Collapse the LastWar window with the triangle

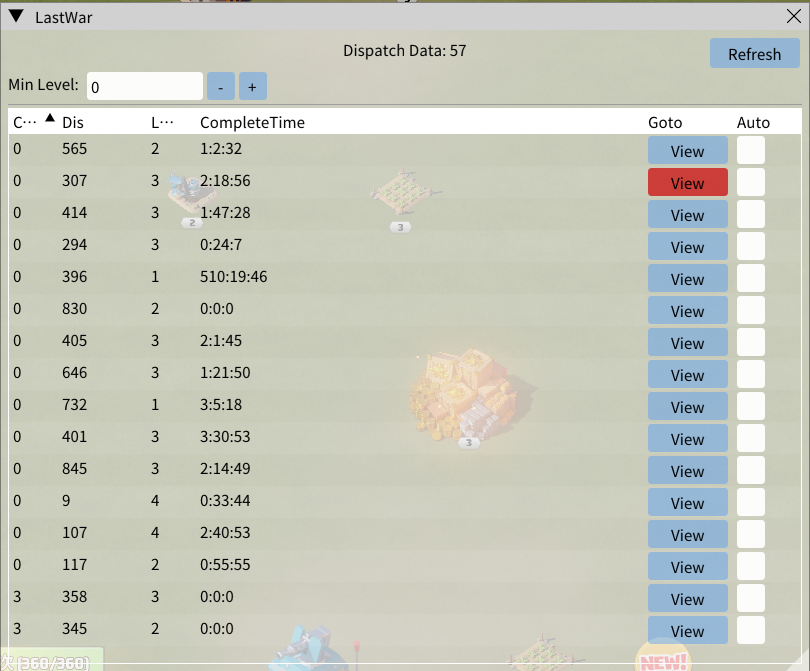tap(16, 16)
